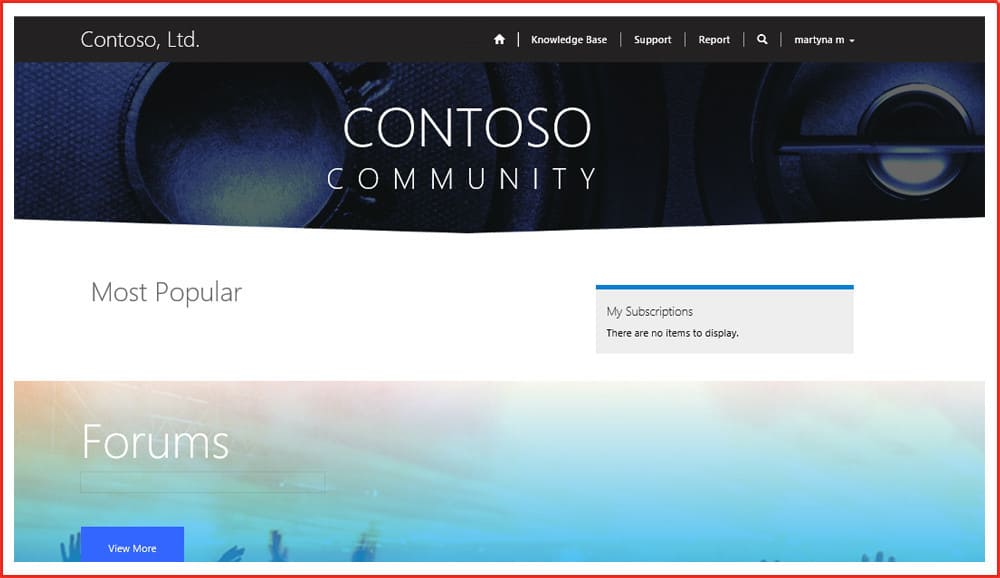Click the Home icon in navigation bar

point(499,40)
